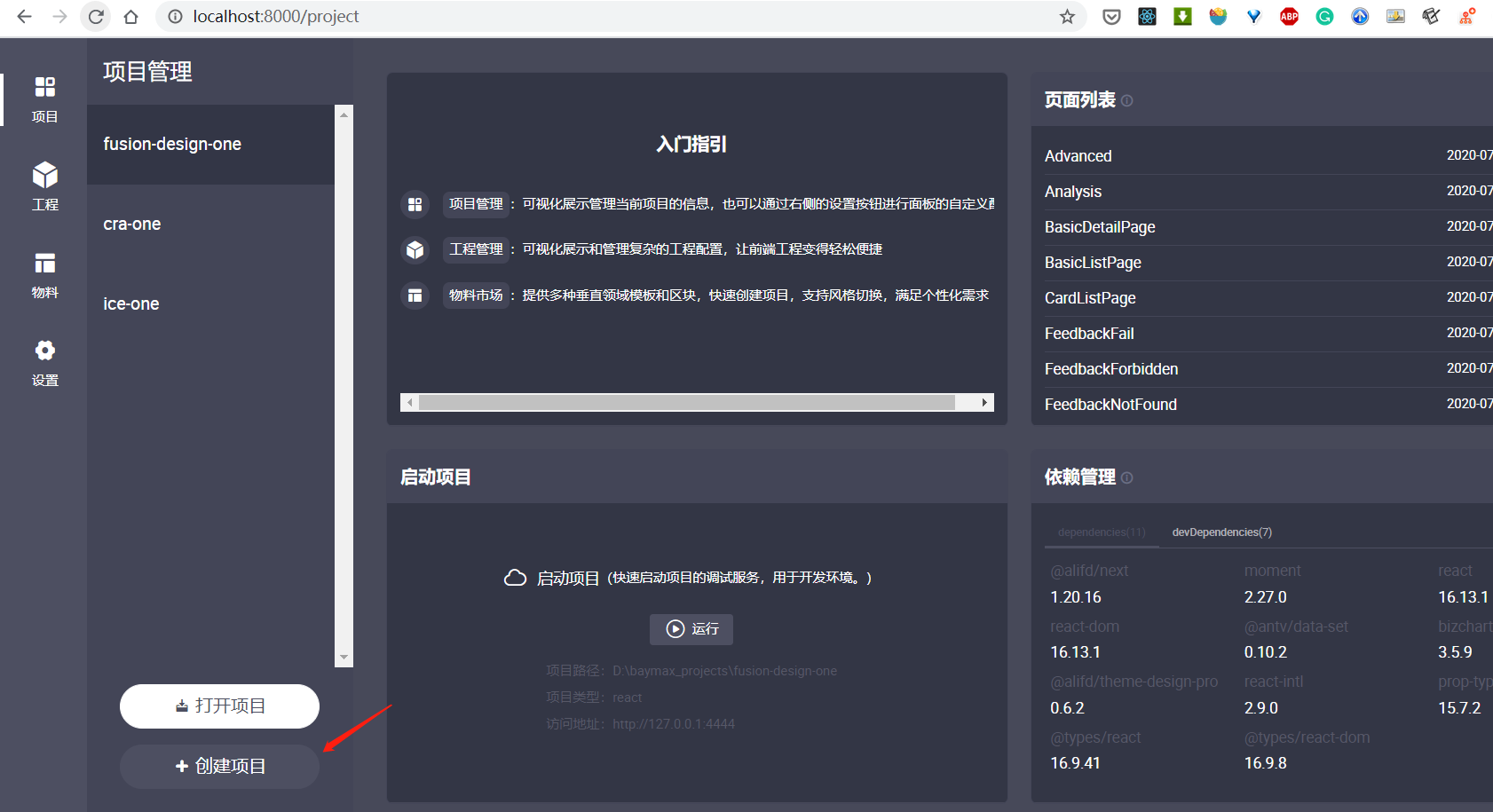Switch to the devDependencies(7) tab
Screen dimensions: 1493x812
1221,532
